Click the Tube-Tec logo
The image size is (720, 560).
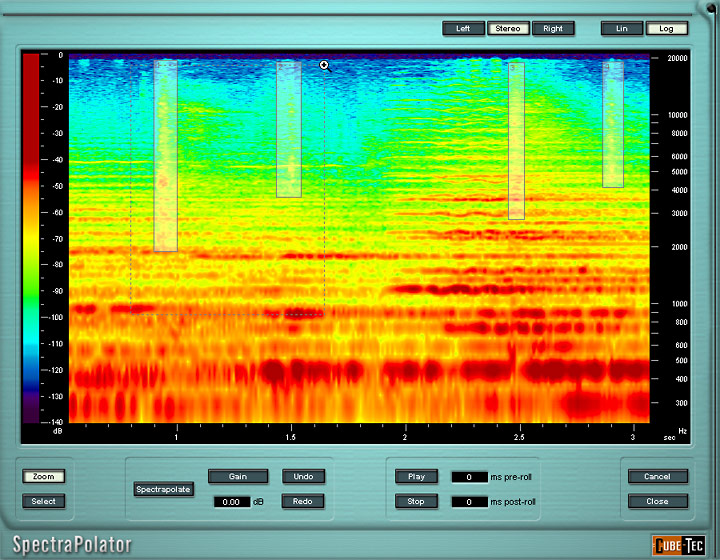[679, 545]
